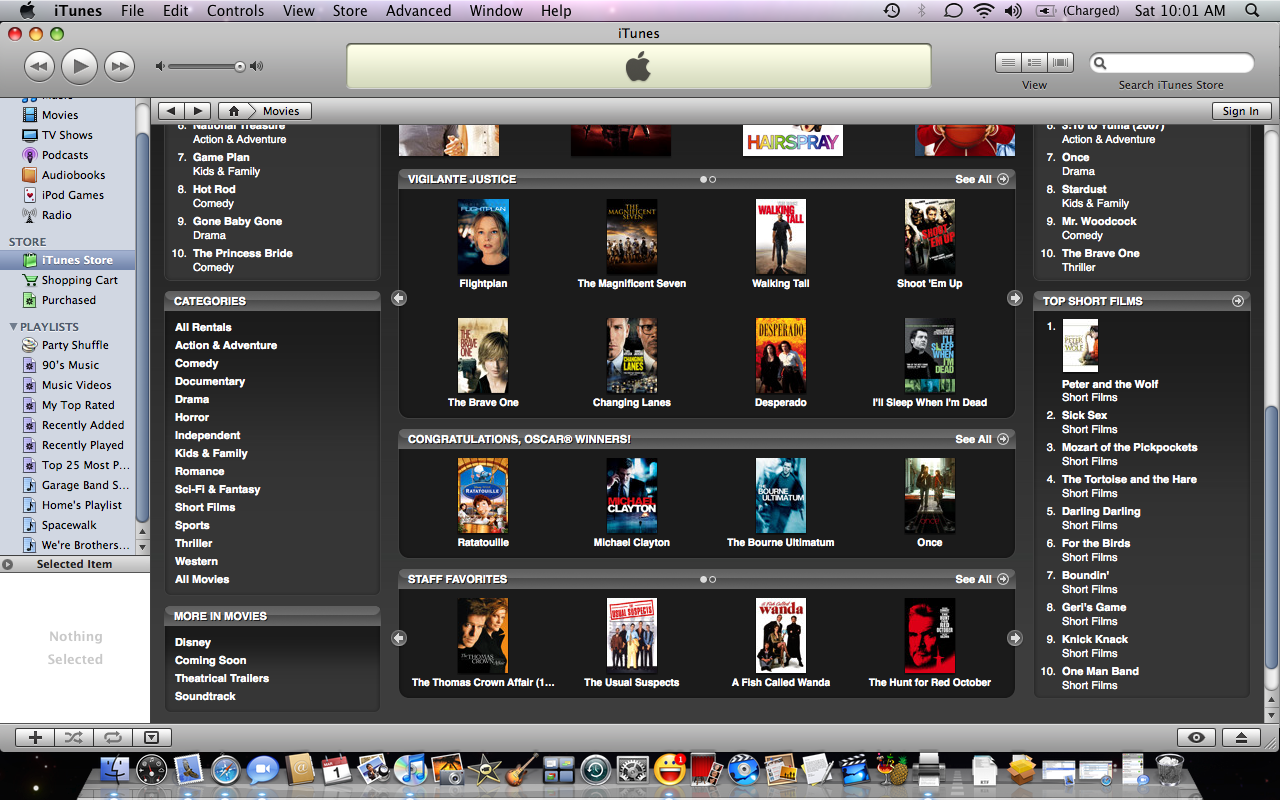Viewport: 1280px width, 800px height.
Task: Toggle shuffle at the bottom bar
Action: tap(74, 737)
